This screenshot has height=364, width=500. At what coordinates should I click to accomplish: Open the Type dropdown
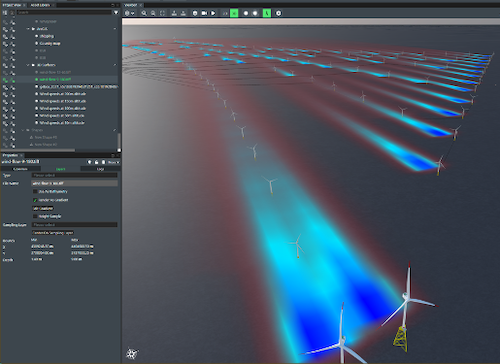coord(74,175)
